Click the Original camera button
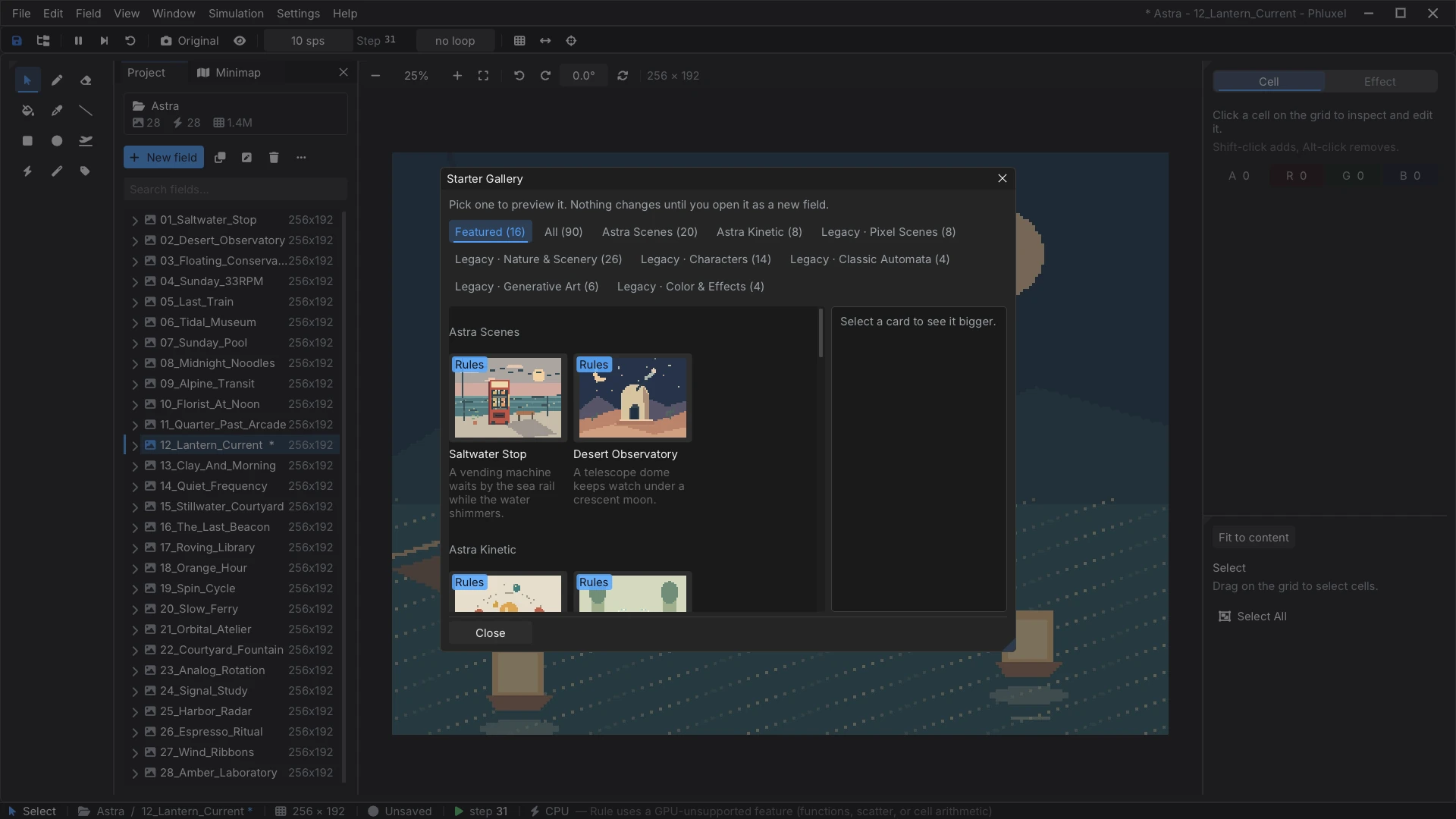The width and height of the screenshot is (1456, 819). pos(190,41)
